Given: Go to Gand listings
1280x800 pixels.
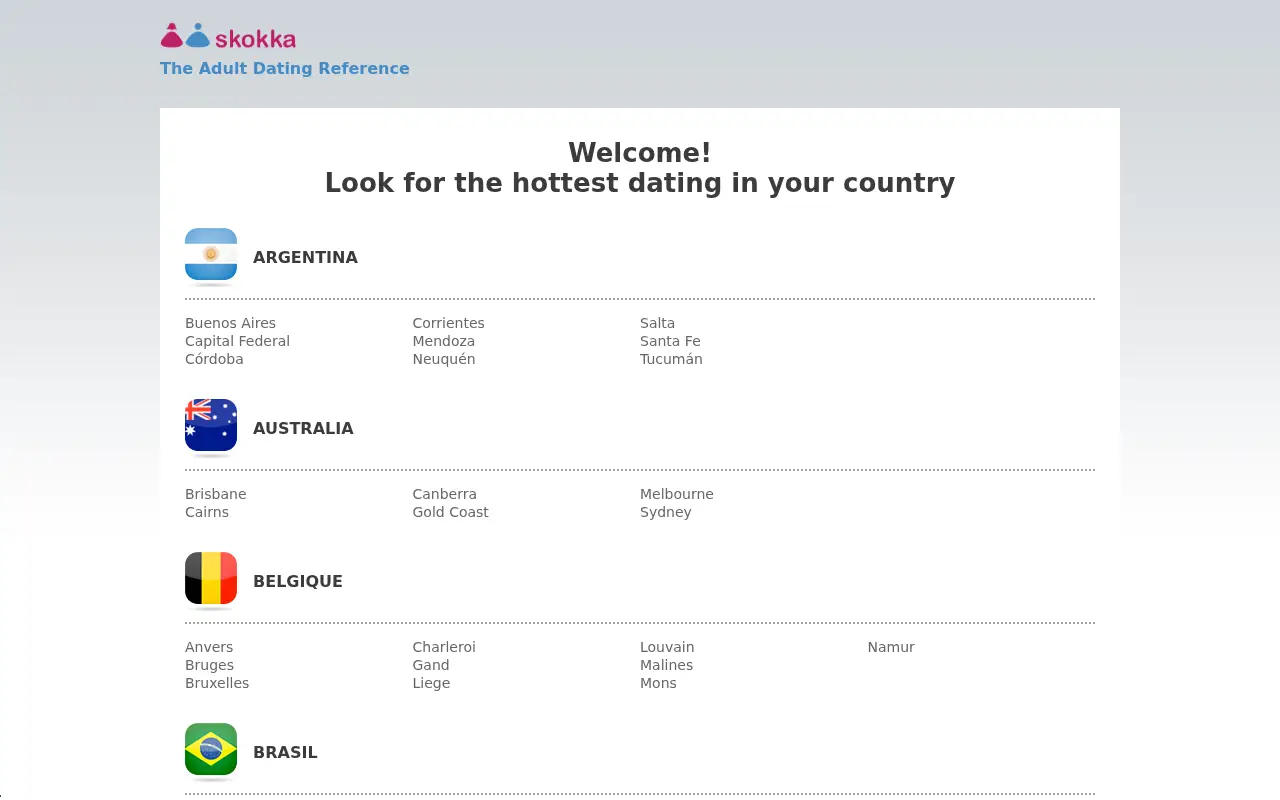Looking at the screenshot, I should point(431,665).
